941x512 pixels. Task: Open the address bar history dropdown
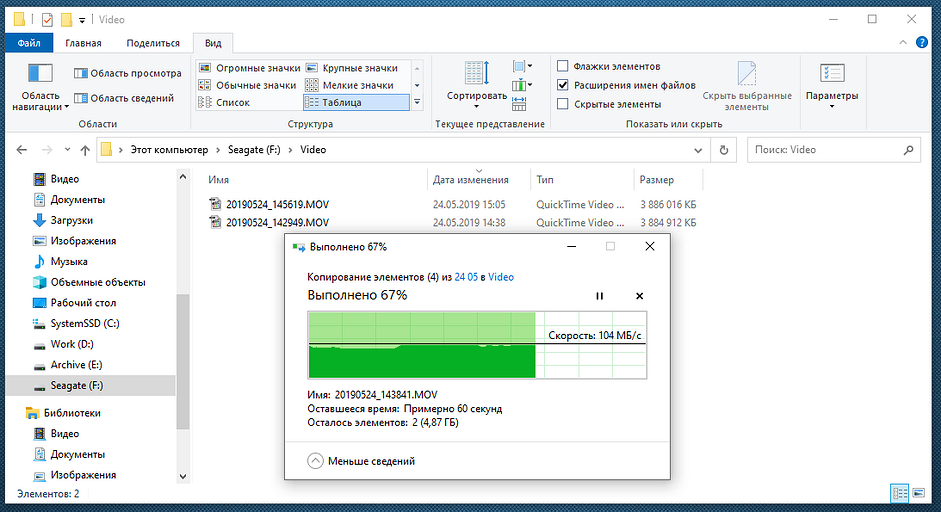pyautogui.click(x=698, y=150)
